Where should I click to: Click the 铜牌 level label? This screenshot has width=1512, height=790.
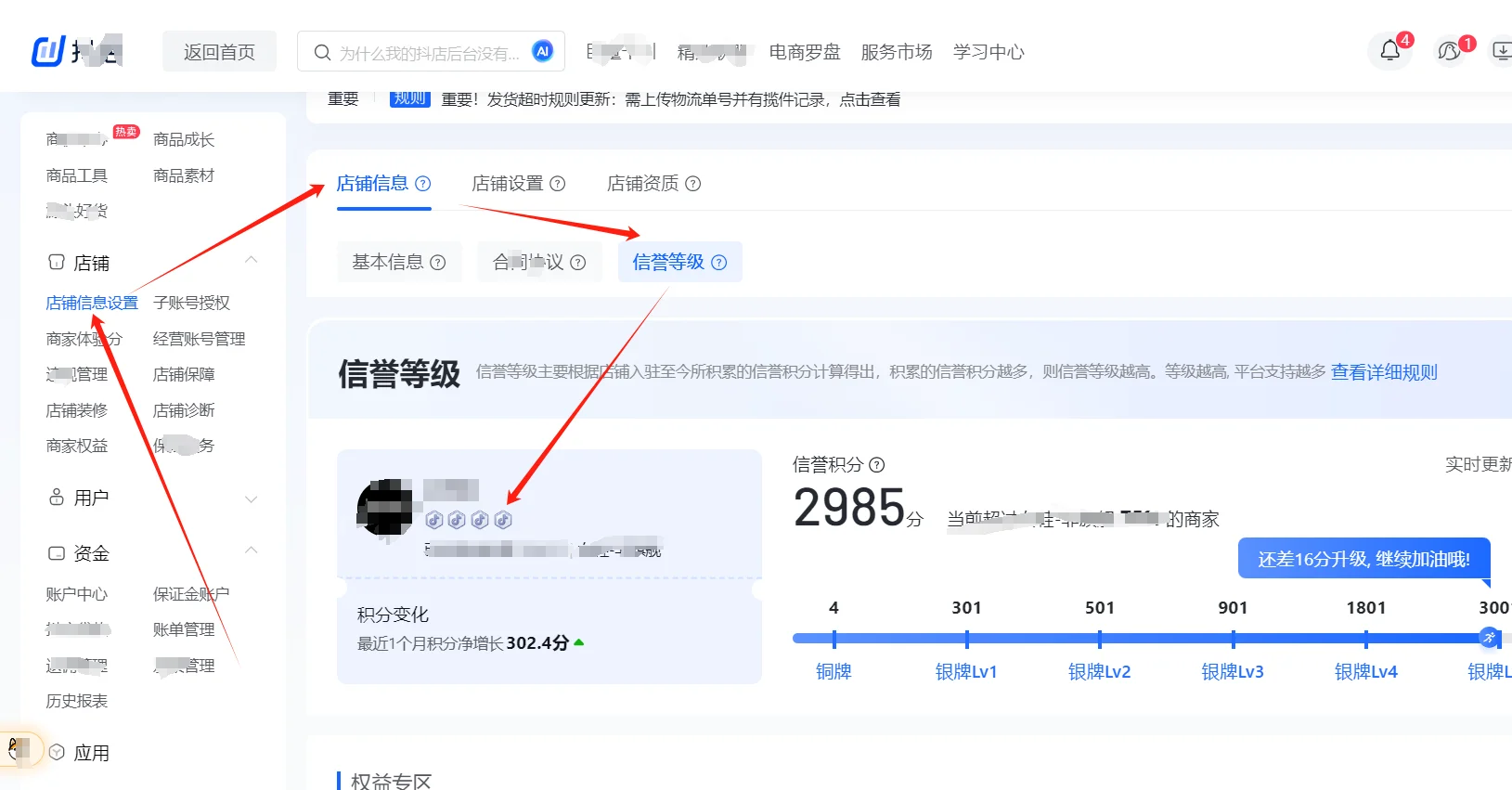tap(834, 671)
